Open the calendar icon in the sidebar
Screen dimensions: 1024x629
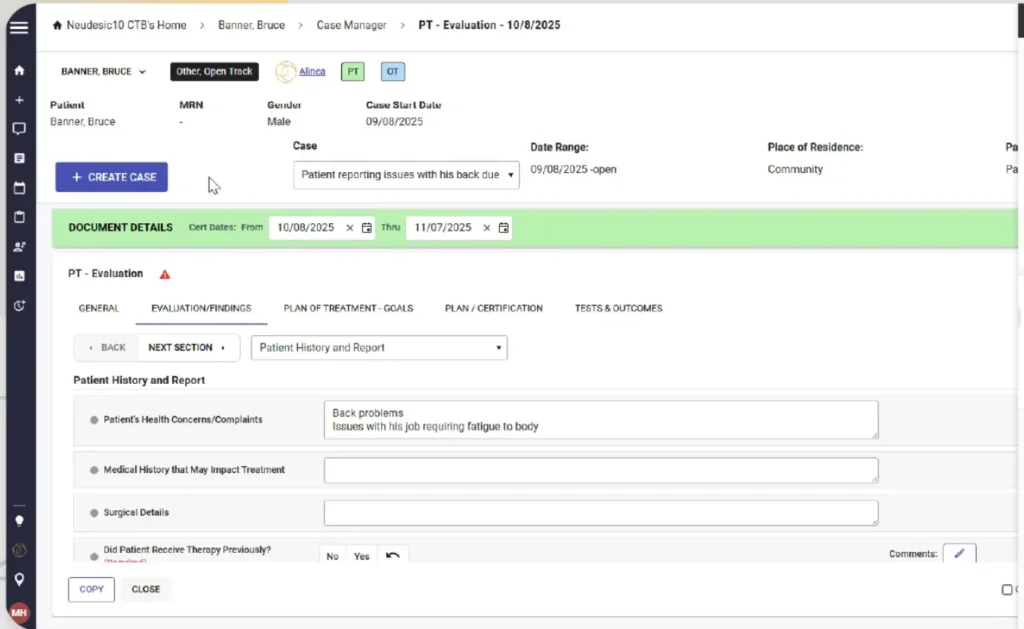[x=18, y=188]
